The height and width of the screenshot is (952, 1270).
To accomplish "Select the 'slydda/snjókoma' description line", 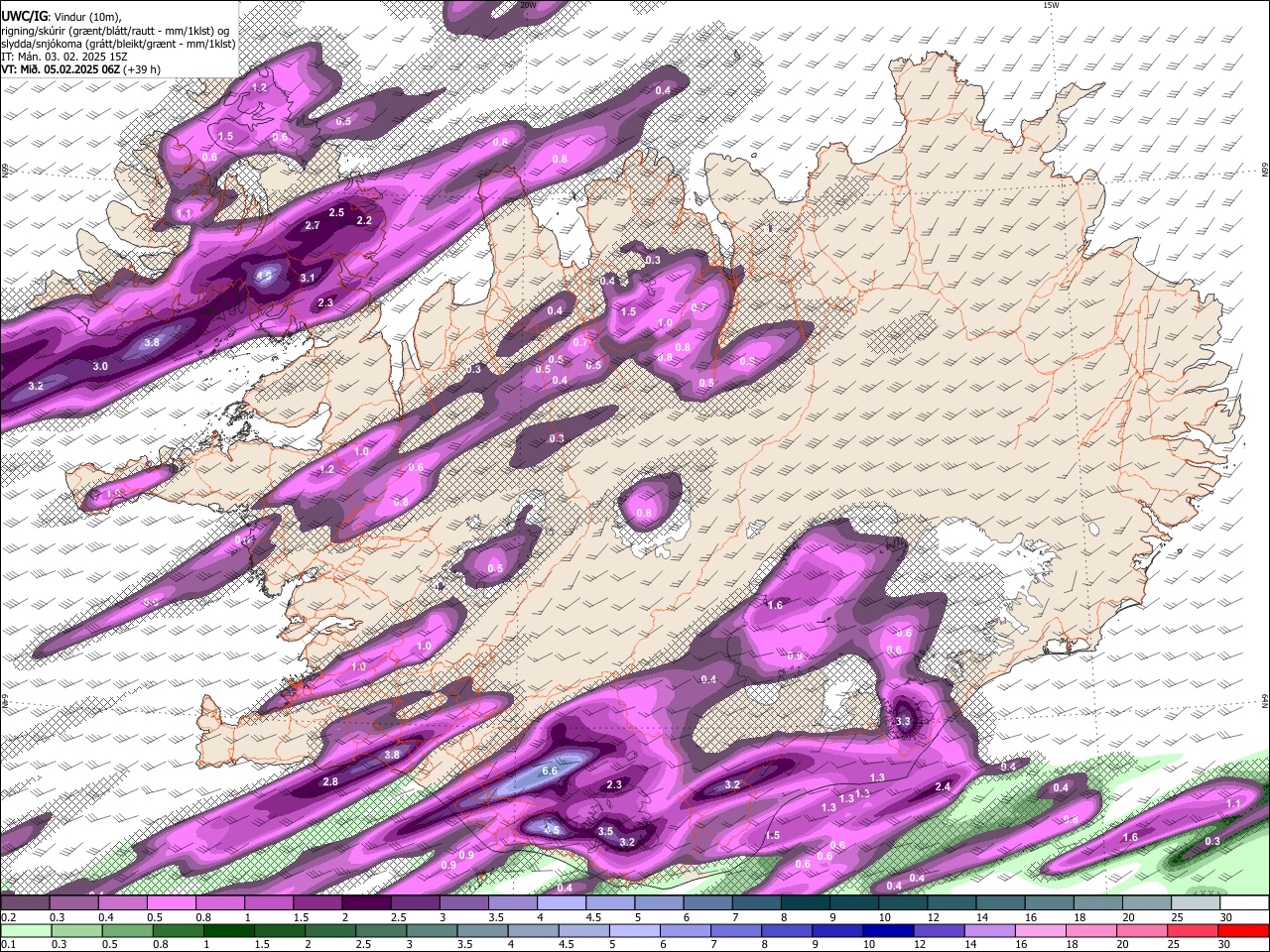I will [x=118, y=44].
